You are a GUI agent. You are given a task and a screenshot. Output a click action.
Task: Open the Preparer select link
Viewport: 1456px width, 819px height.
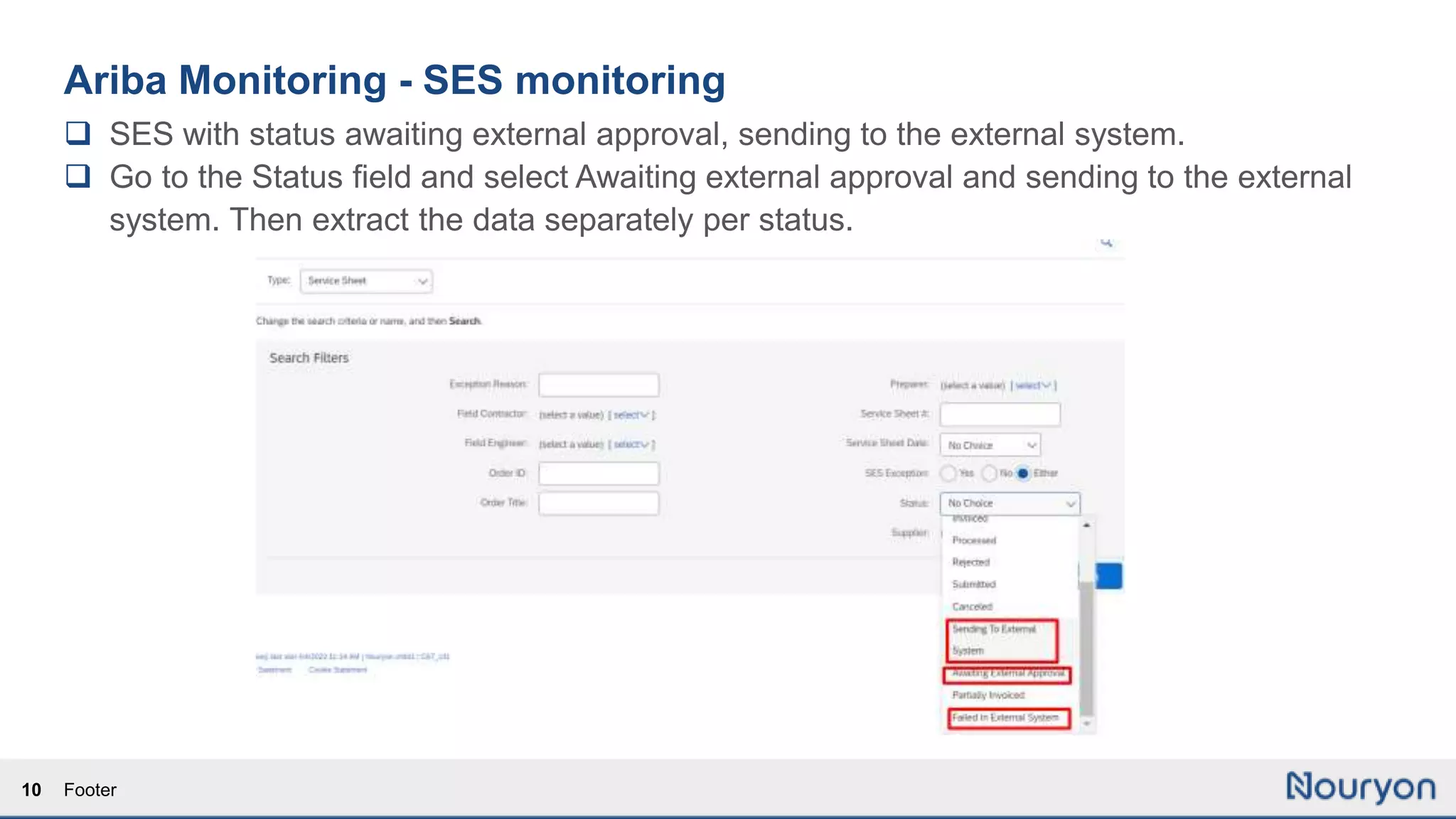tap(1033, 385)
